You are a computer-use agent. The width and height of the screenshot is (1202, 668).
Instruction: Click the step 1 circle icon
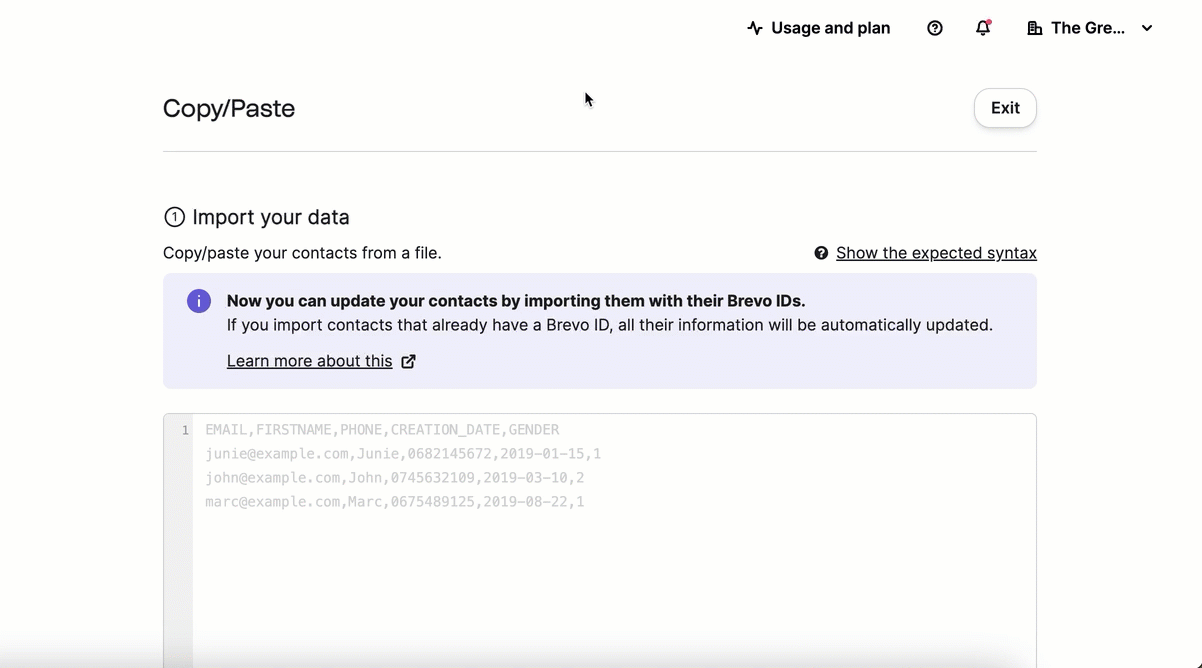coord(174,217)
